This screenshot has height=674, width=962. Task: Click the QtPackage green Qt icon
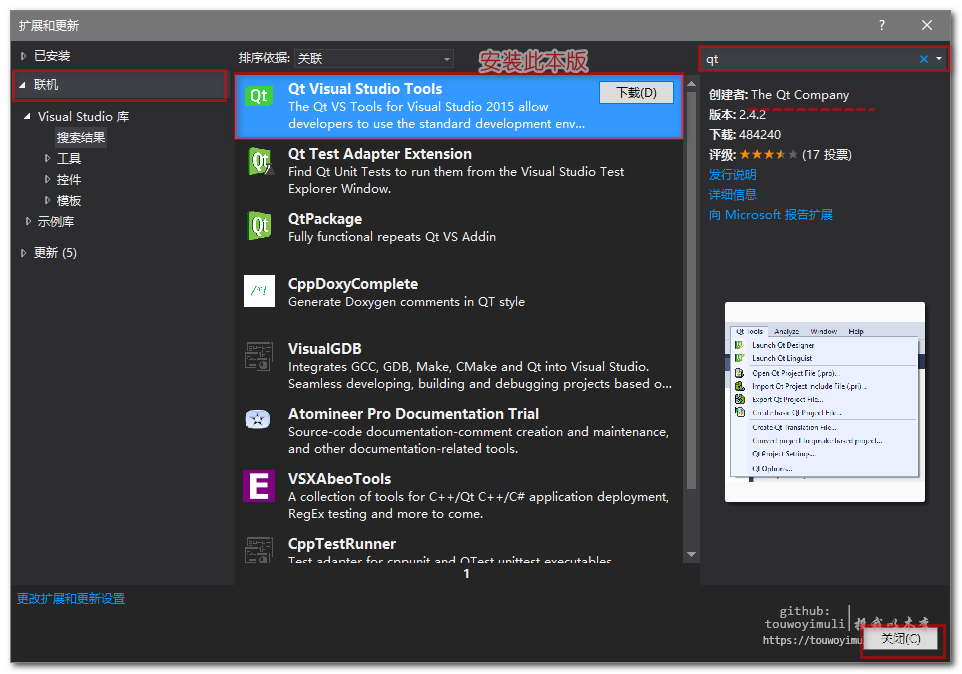pyautogui.click(x=260, y=226)
